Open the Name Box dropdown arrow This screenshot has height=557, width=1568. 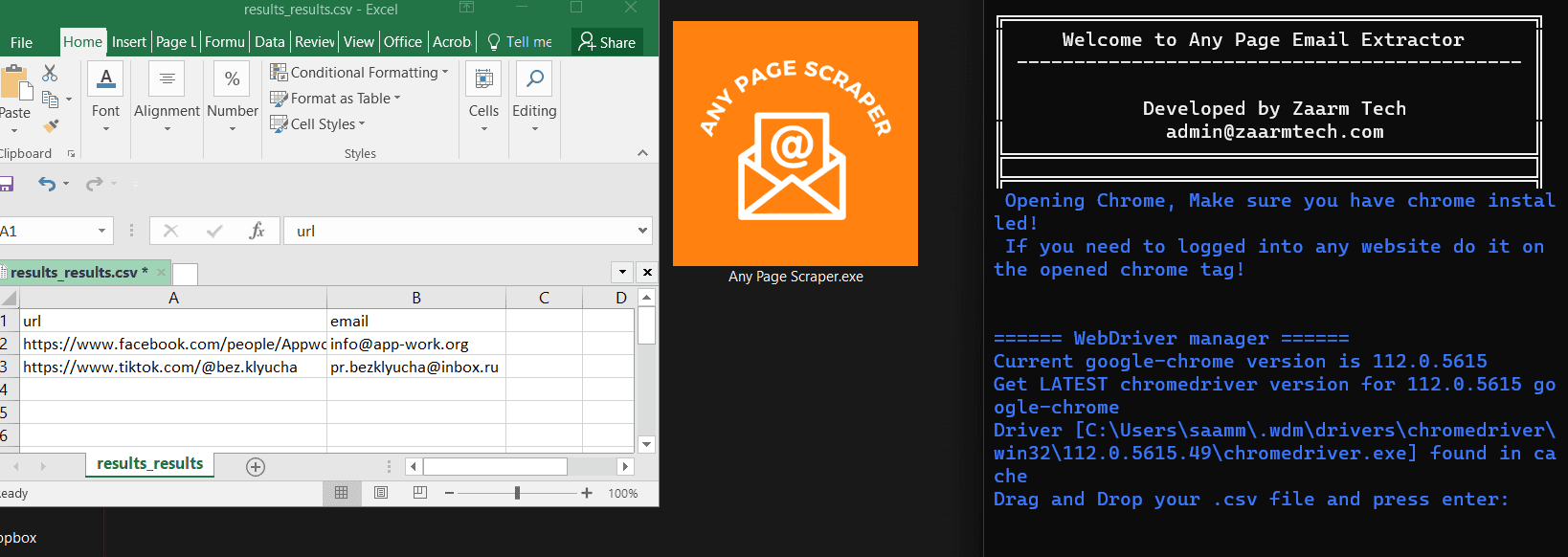pos(101,231)
